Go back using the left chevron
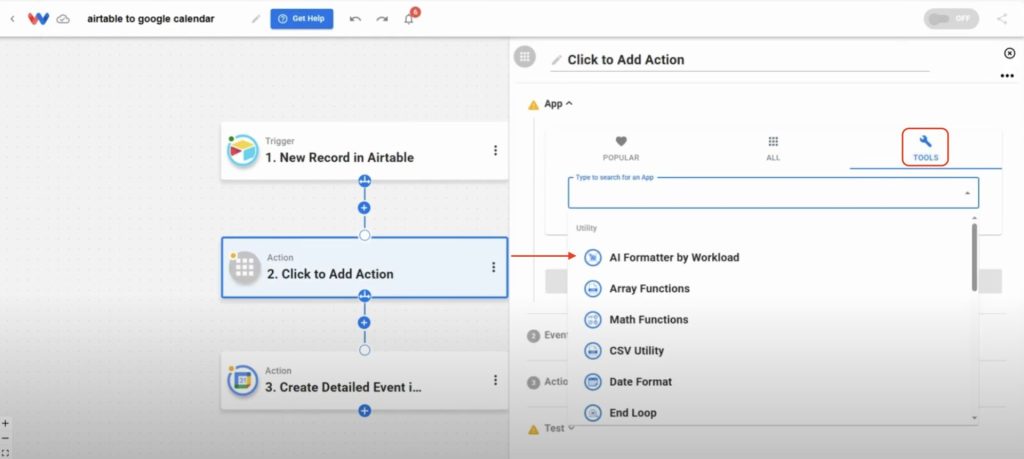1024x459 pixels. point(12,19)
